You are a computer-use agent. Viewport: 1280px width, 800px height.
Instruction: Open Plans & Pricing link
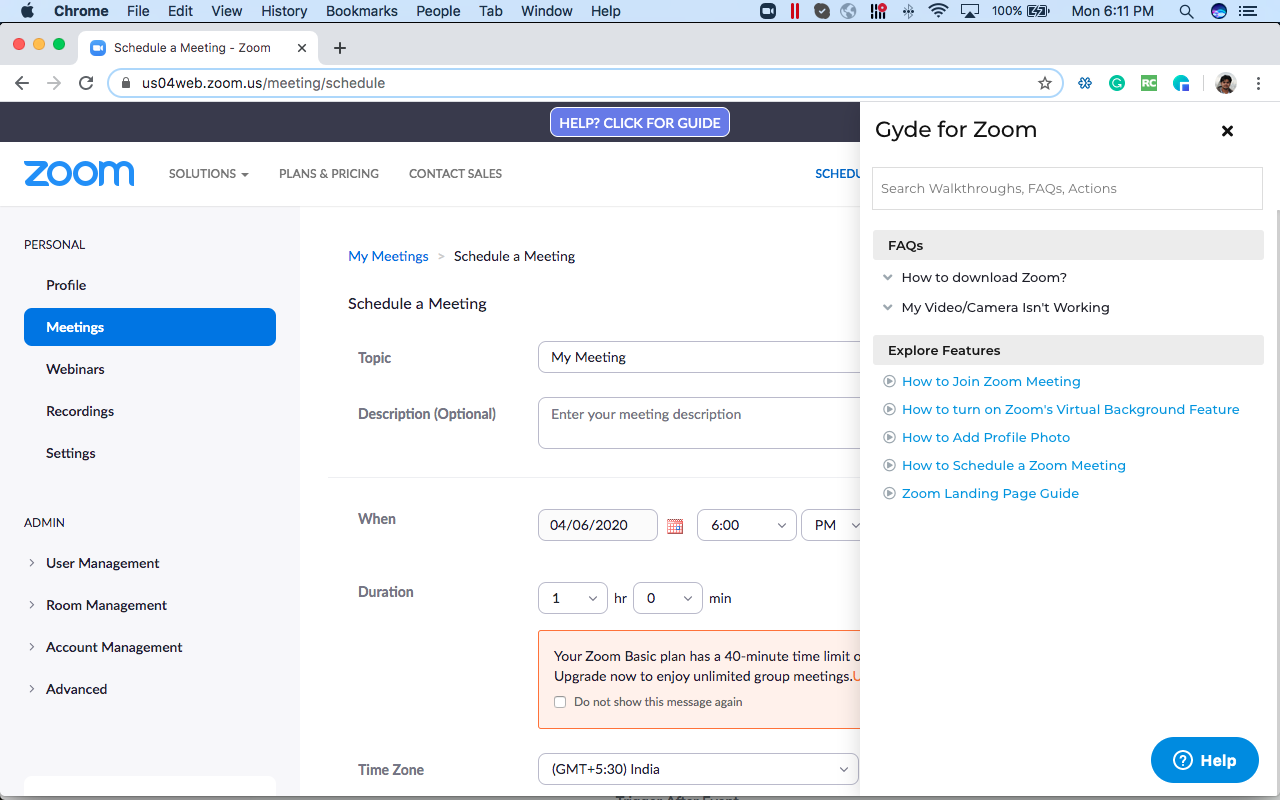point(329,173)
